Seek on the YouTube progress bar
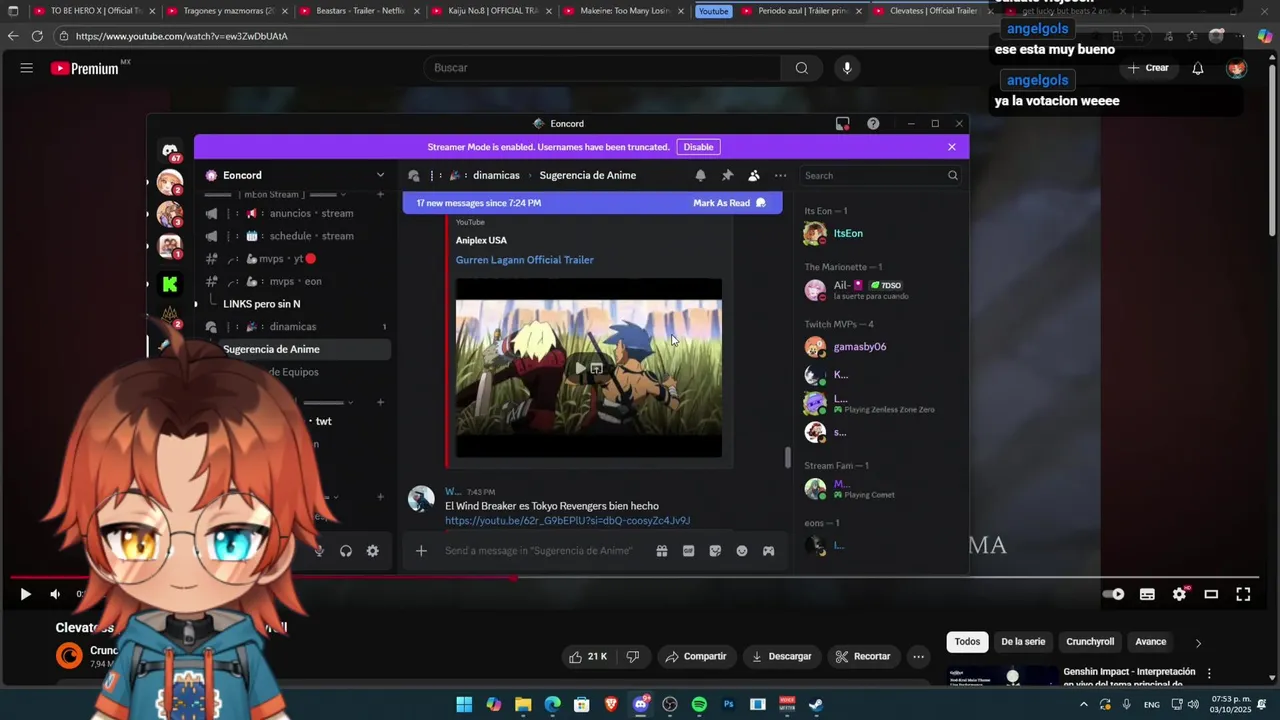This screenshot has height=720, width=1280. tap(635, 578)
